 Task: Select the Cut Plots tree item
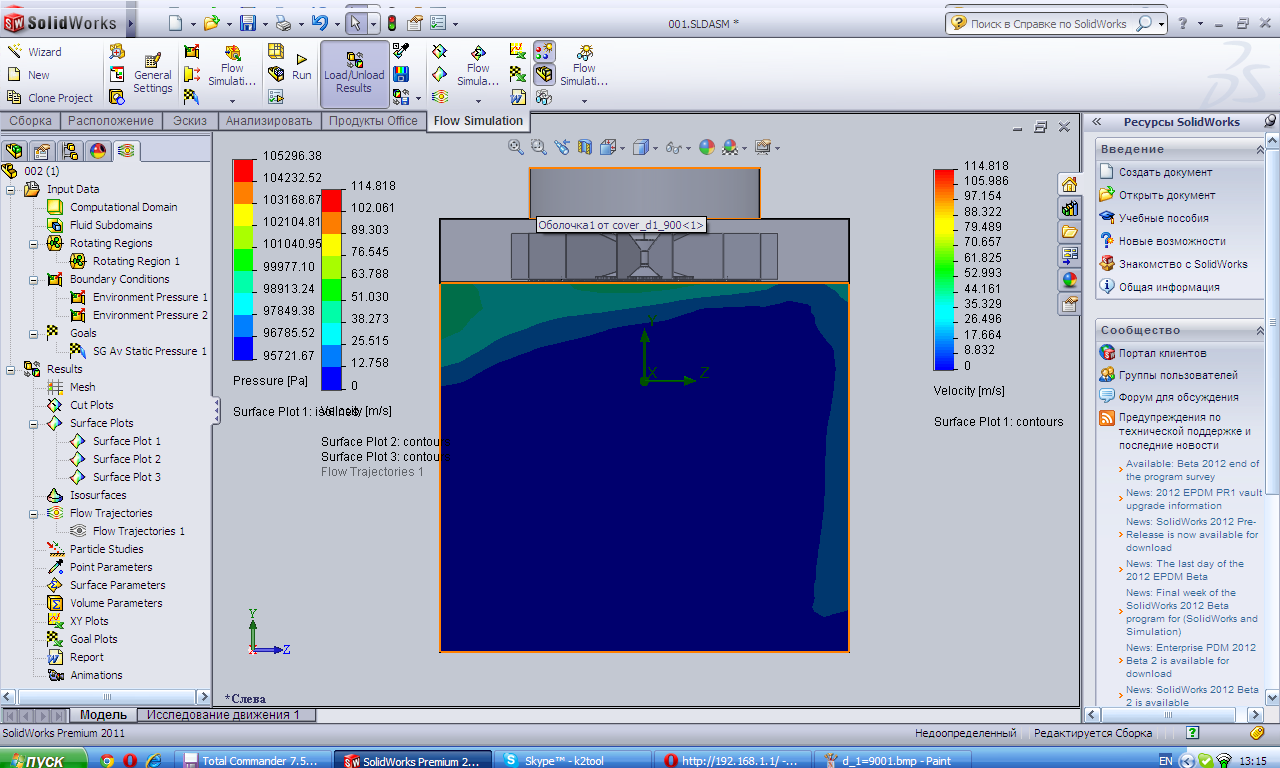coord(91,405)
